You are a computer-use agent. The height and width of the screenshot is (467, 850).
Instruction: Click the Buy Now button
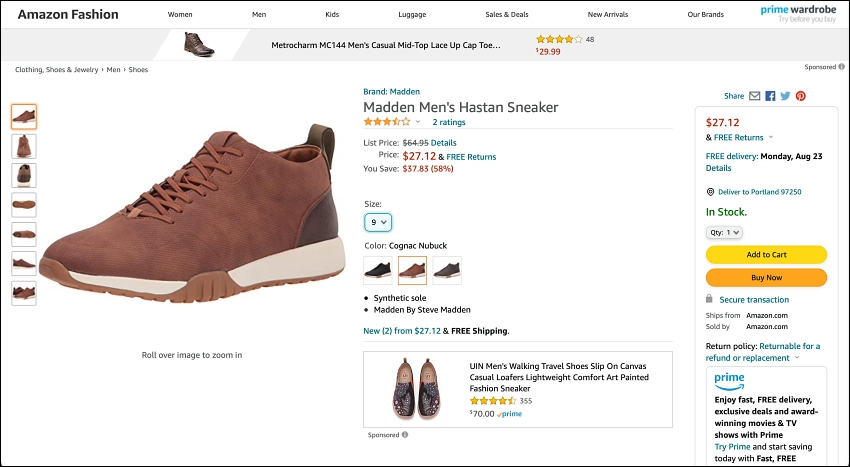pos(767,277)
